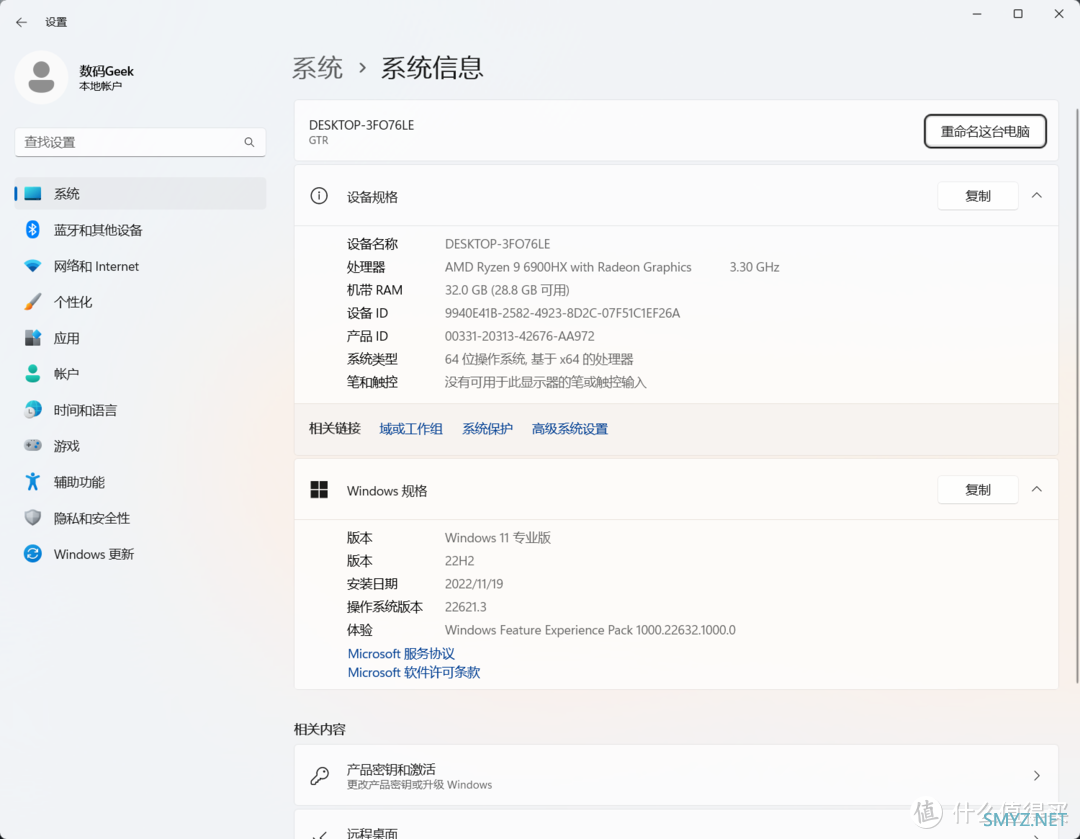
Task: Open 隐私和安全性 settings
Action: [x=140, y=517]
